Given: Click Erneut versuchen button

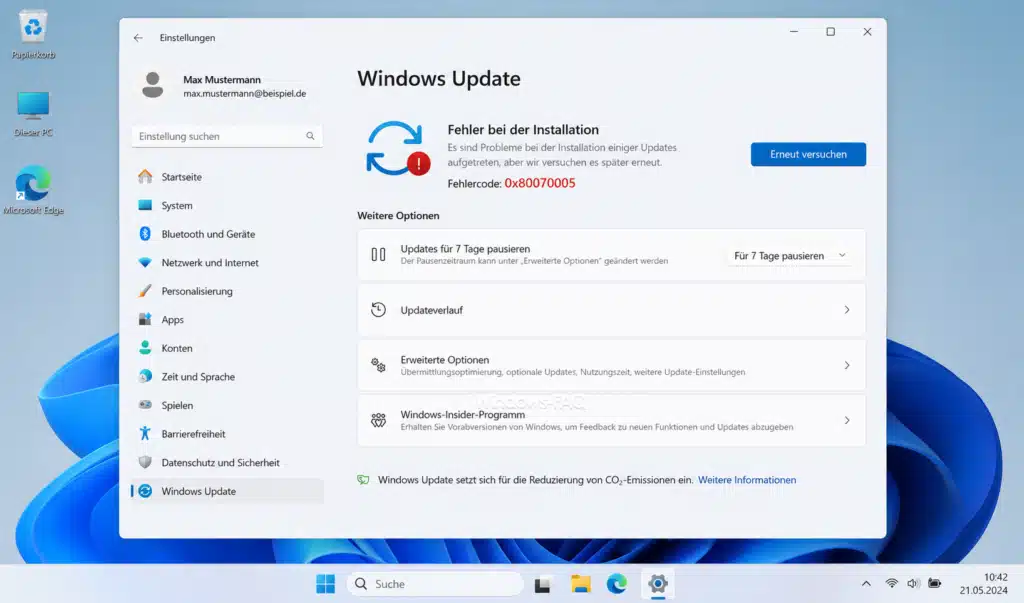Looking at the screenshot, I should coord(808,154).
